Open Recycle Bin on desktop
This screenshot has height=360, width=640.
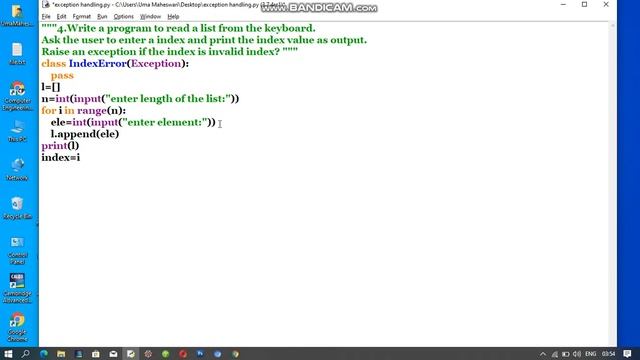click(x=17, y=208)
